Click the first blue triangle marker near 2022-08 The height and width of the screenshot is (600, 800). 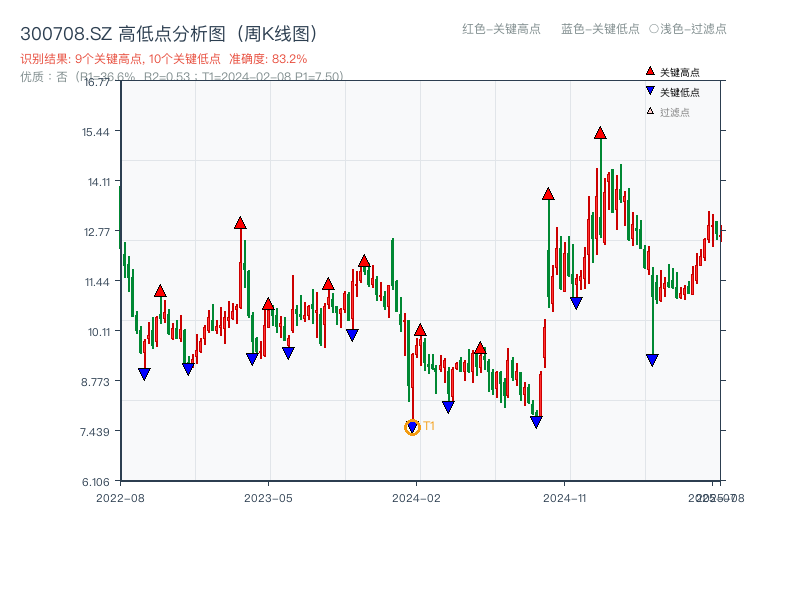pos(143,373)
